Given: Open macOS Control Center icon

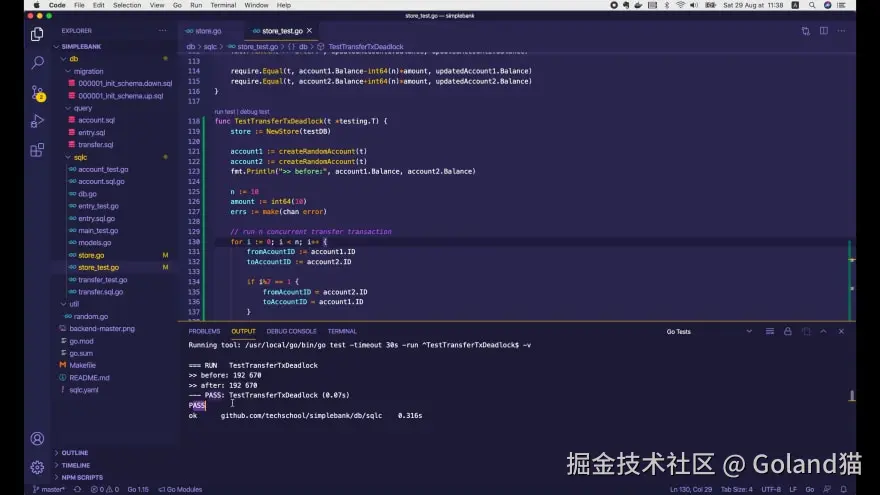Looking at the screenshot, I should pos(841,5).
